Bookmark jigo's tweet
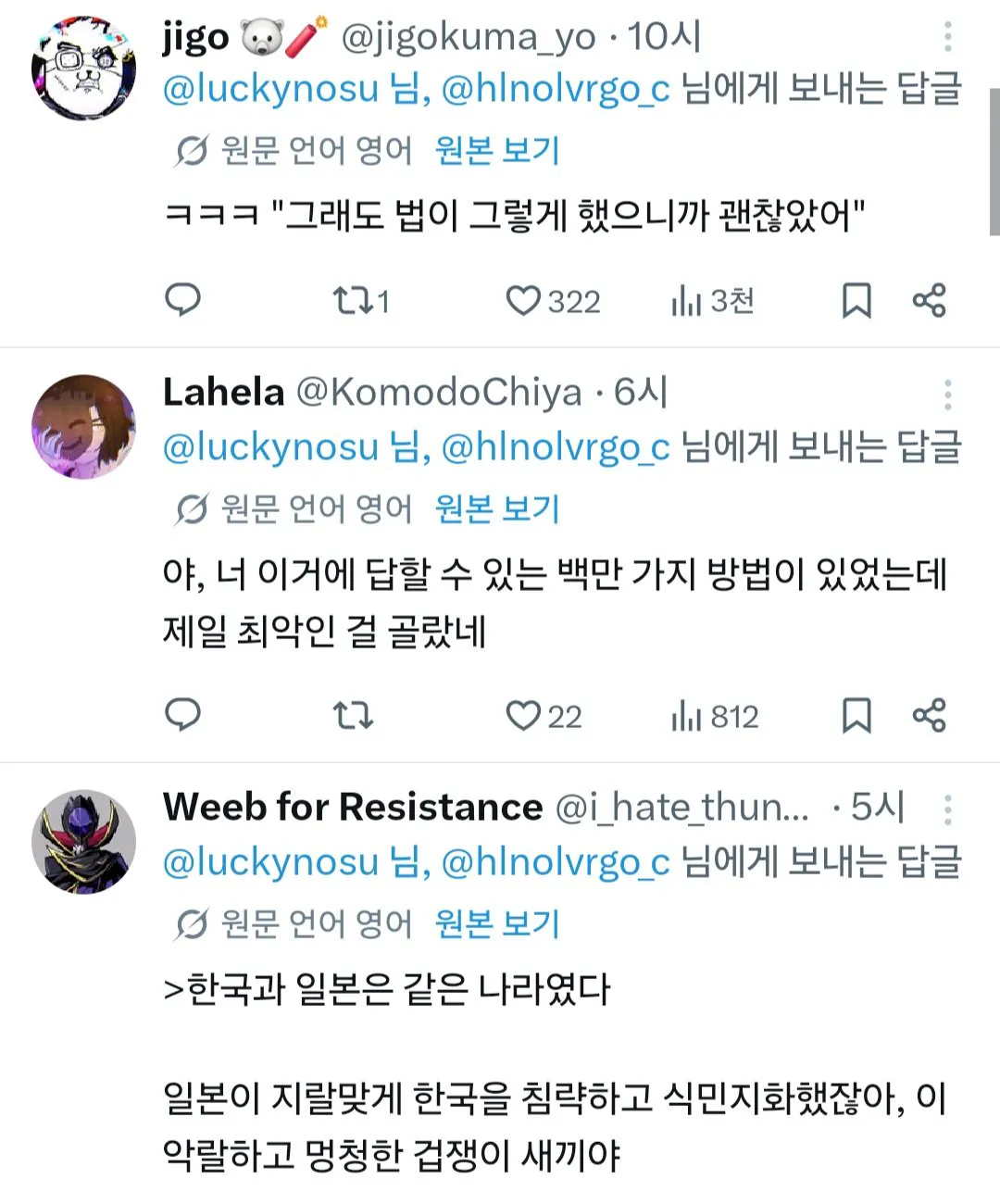The image size is (1000, 1204). (856, 300)
